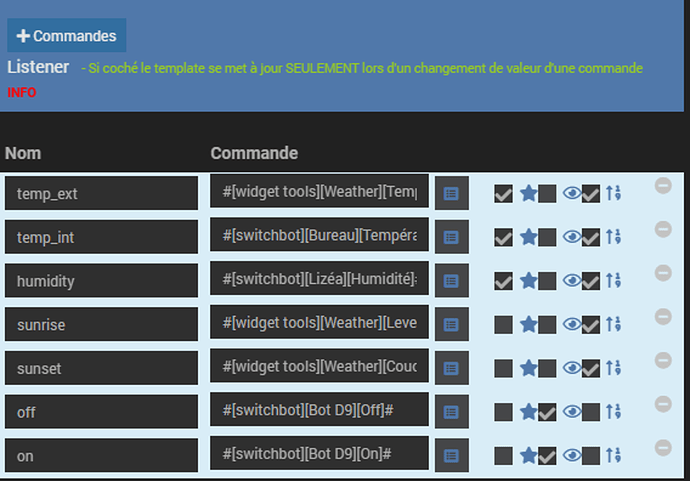Viewport: 690px width, 481px height.
Task: Edit the humidity name field
Action: tap(101, 281)
